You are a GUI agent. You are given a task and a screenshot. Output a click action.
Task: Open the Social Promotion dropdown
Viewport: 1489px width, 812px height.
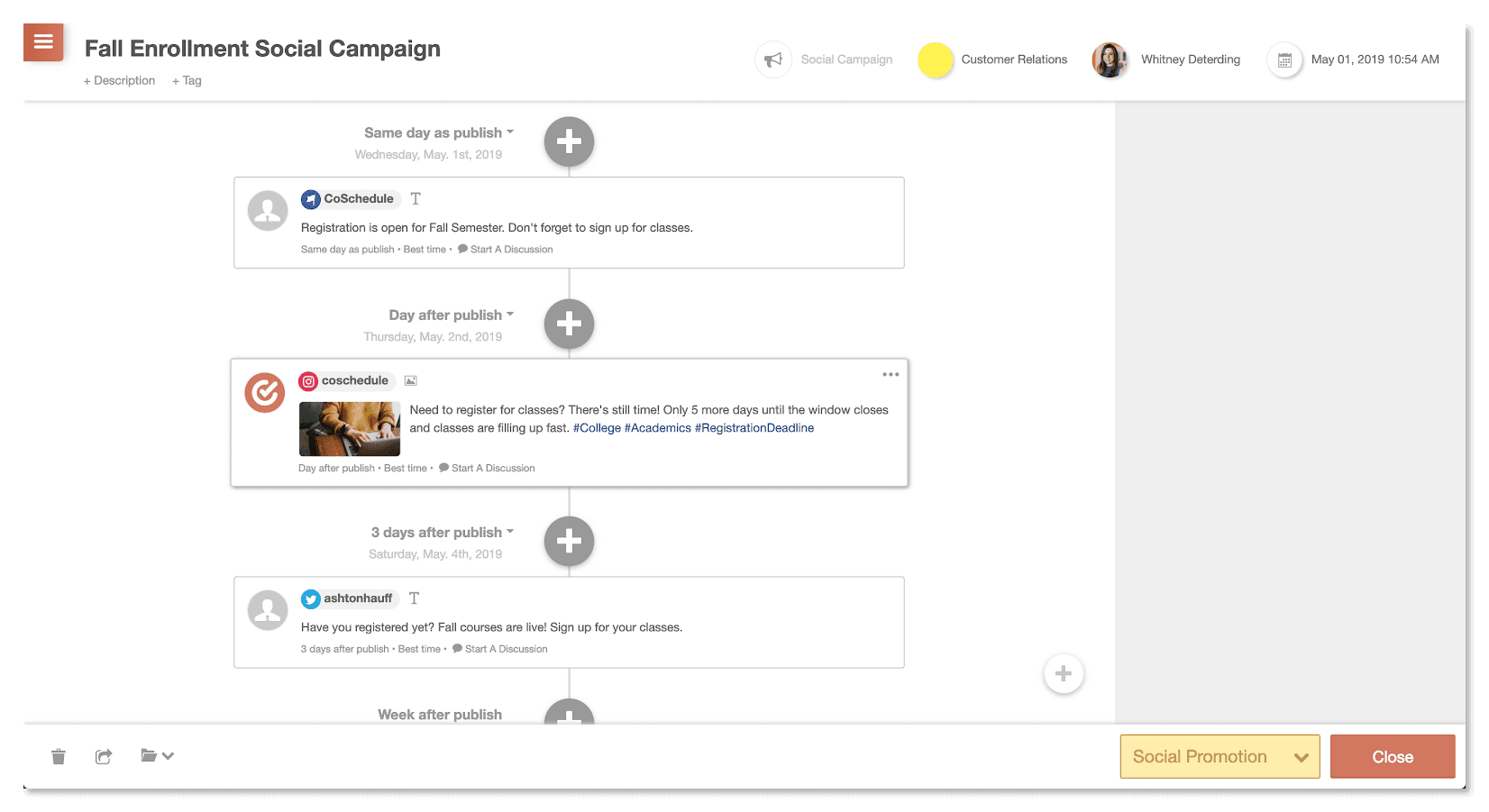pos(1219,756)
